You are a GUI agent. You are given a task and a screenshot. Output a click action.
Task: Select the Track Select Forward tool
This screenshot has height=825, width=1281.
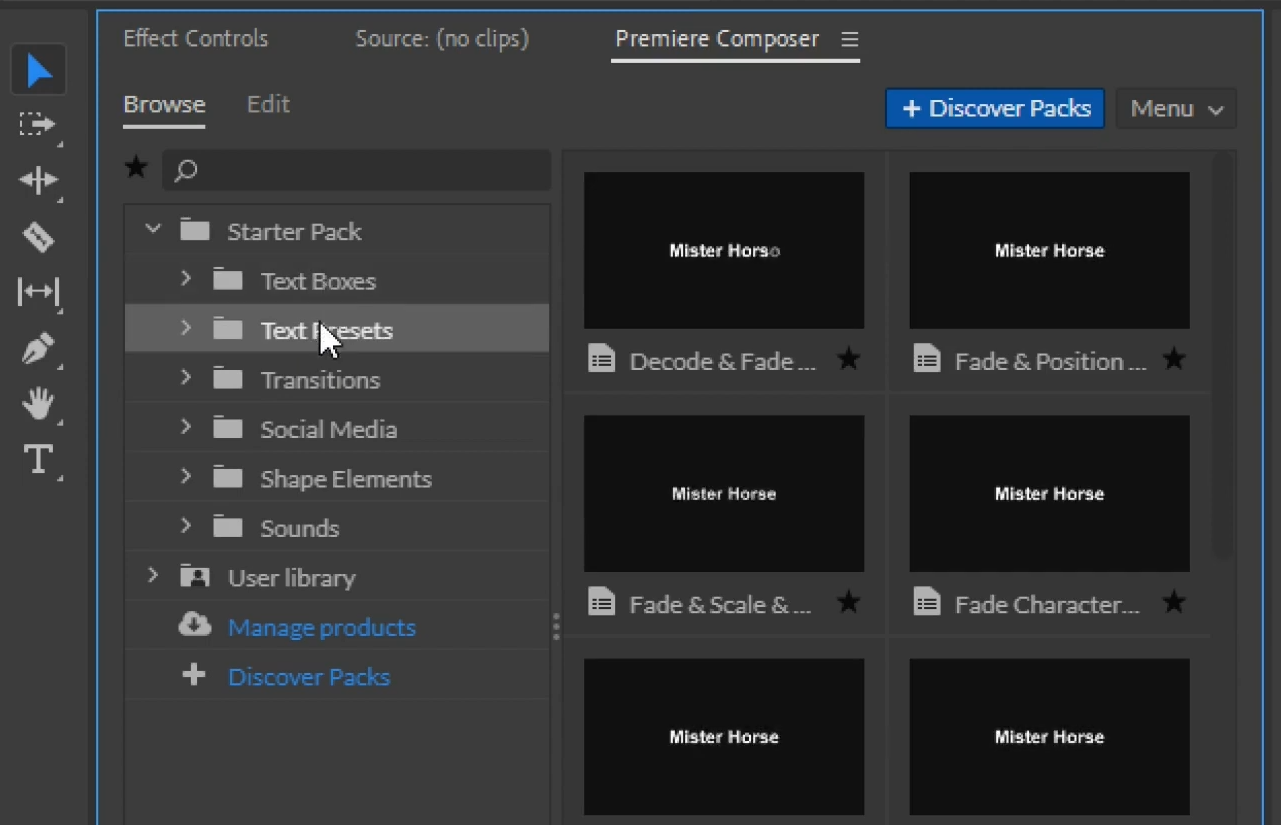[38, 125]
